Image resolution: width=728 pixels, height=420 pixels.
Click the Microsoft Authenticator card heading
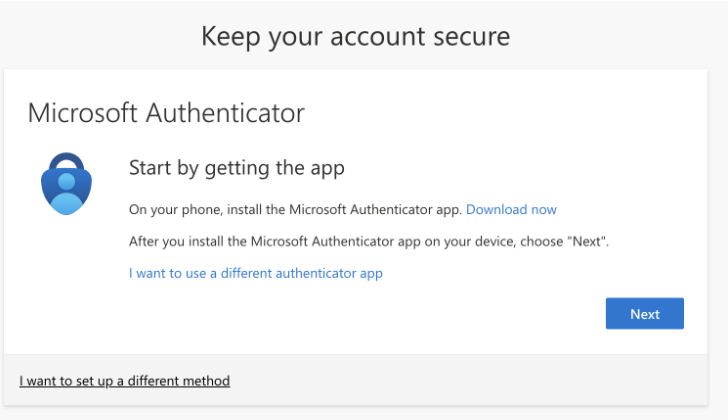click(166, 113)
